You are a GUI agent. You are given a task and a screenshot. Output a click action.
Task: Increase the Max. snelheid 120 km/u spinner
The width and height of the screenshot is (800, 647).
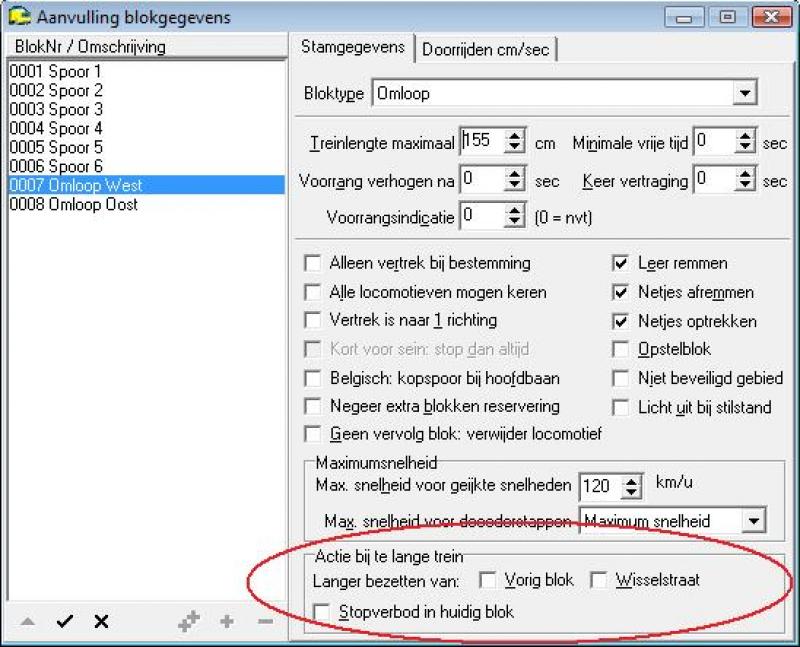(x=631, y=481)
